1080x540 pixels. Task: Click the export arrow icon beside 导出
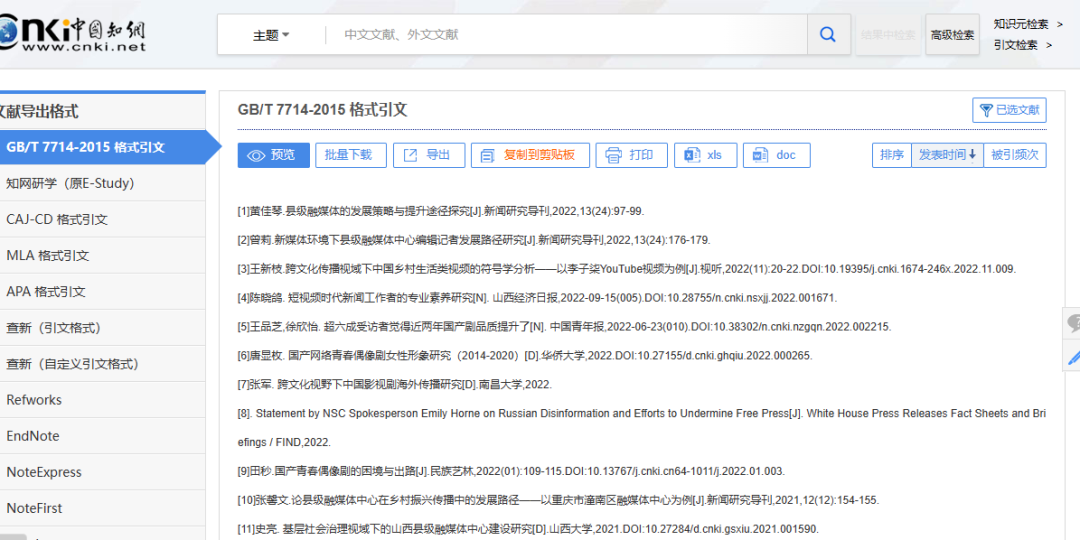[x=410, y=155]
